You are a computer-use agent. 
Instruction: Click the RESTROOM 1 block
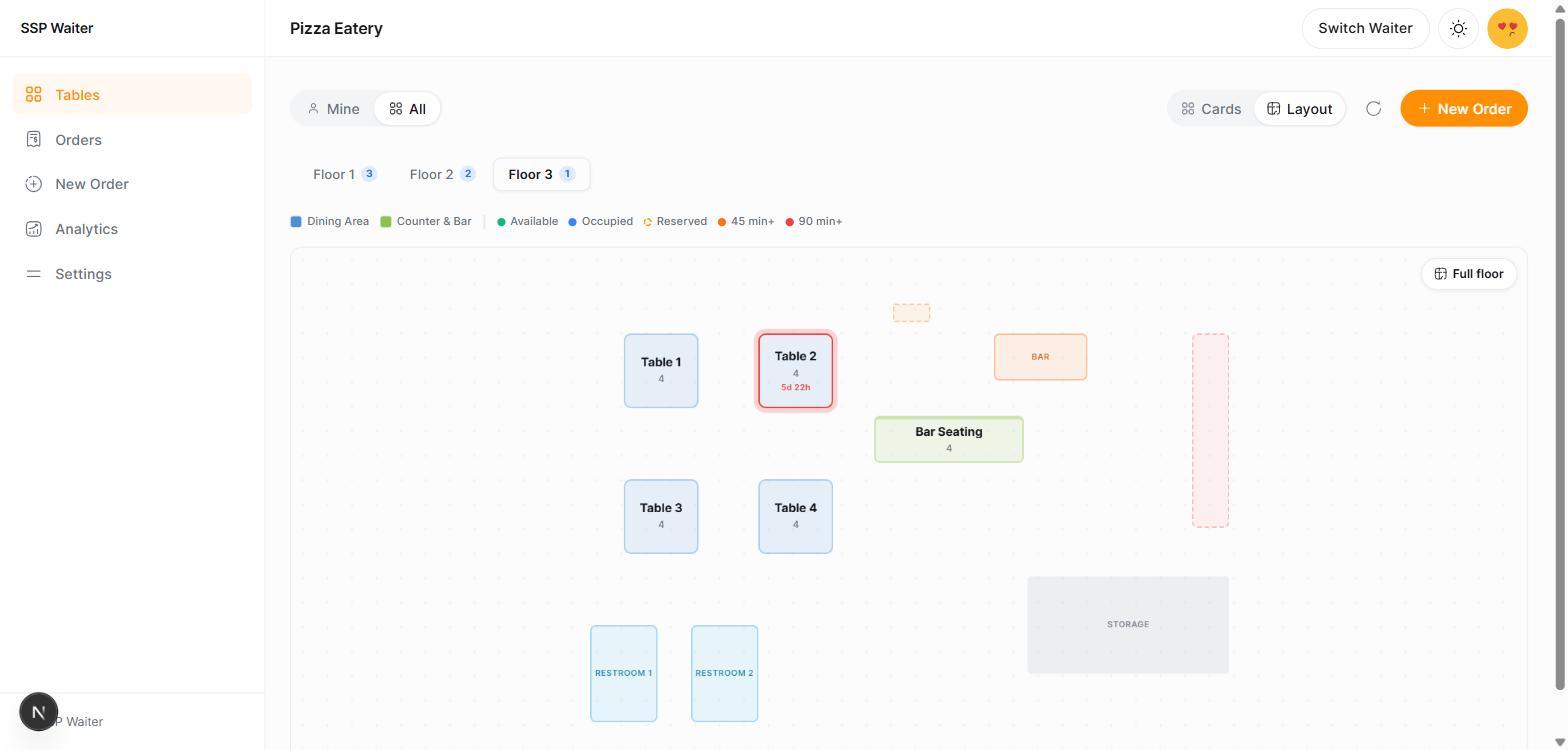pyautogui.click(x=623, y=674)
